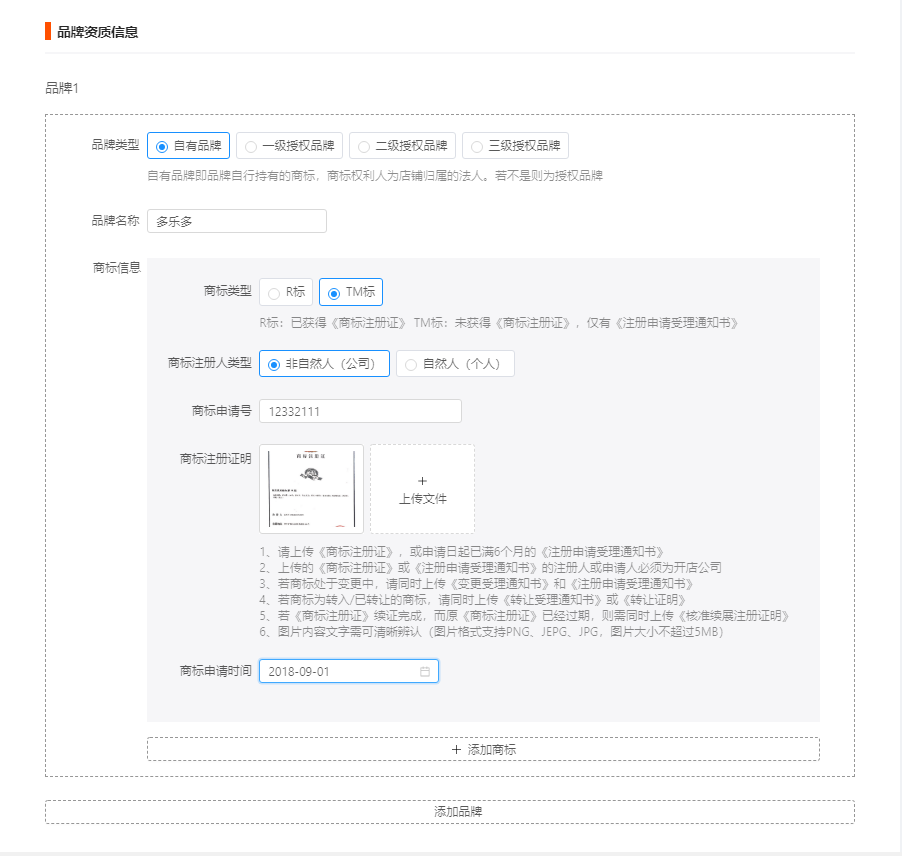
Task: Click the plus icon in upload box
Action: [x=422, y=481]
